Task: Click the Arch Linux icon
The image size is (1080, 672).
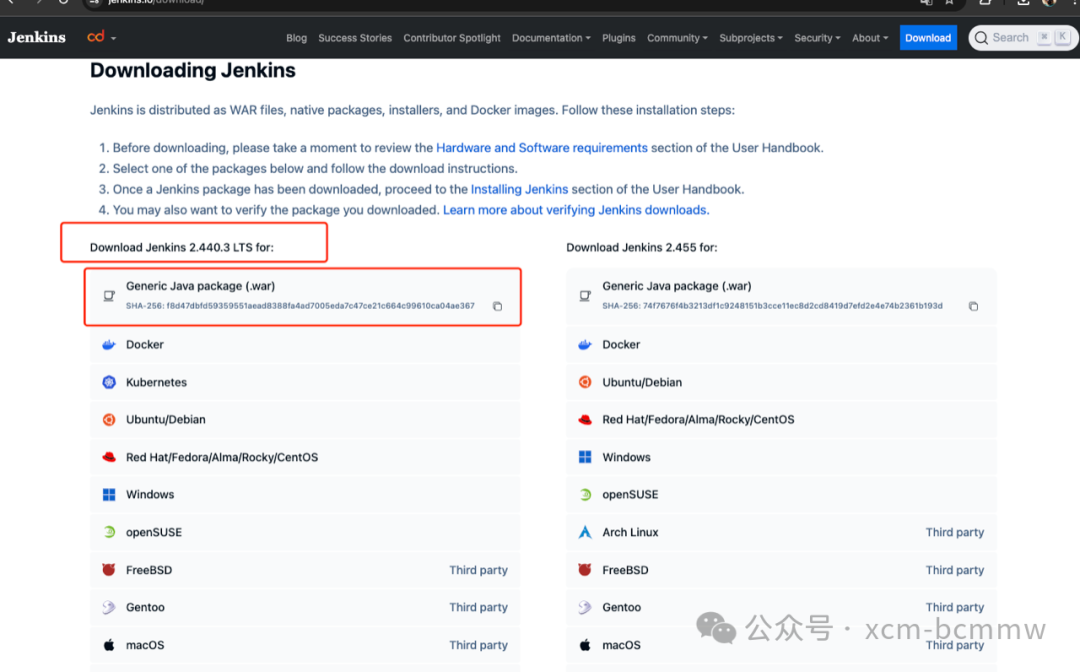Action: pyautogui.click(x=585, y=532)
